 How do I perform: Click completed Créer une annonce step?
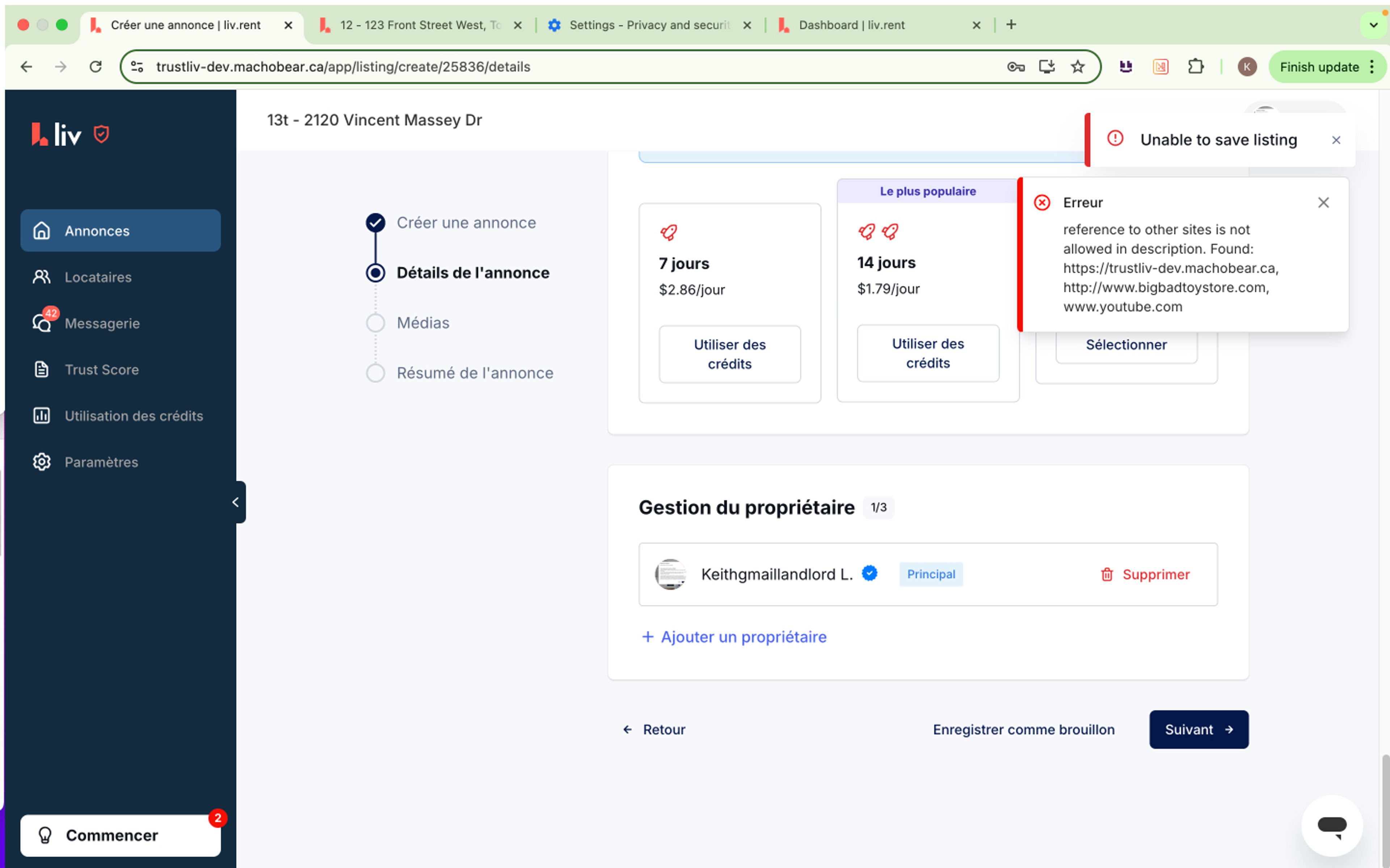click(x=375, y=223)
